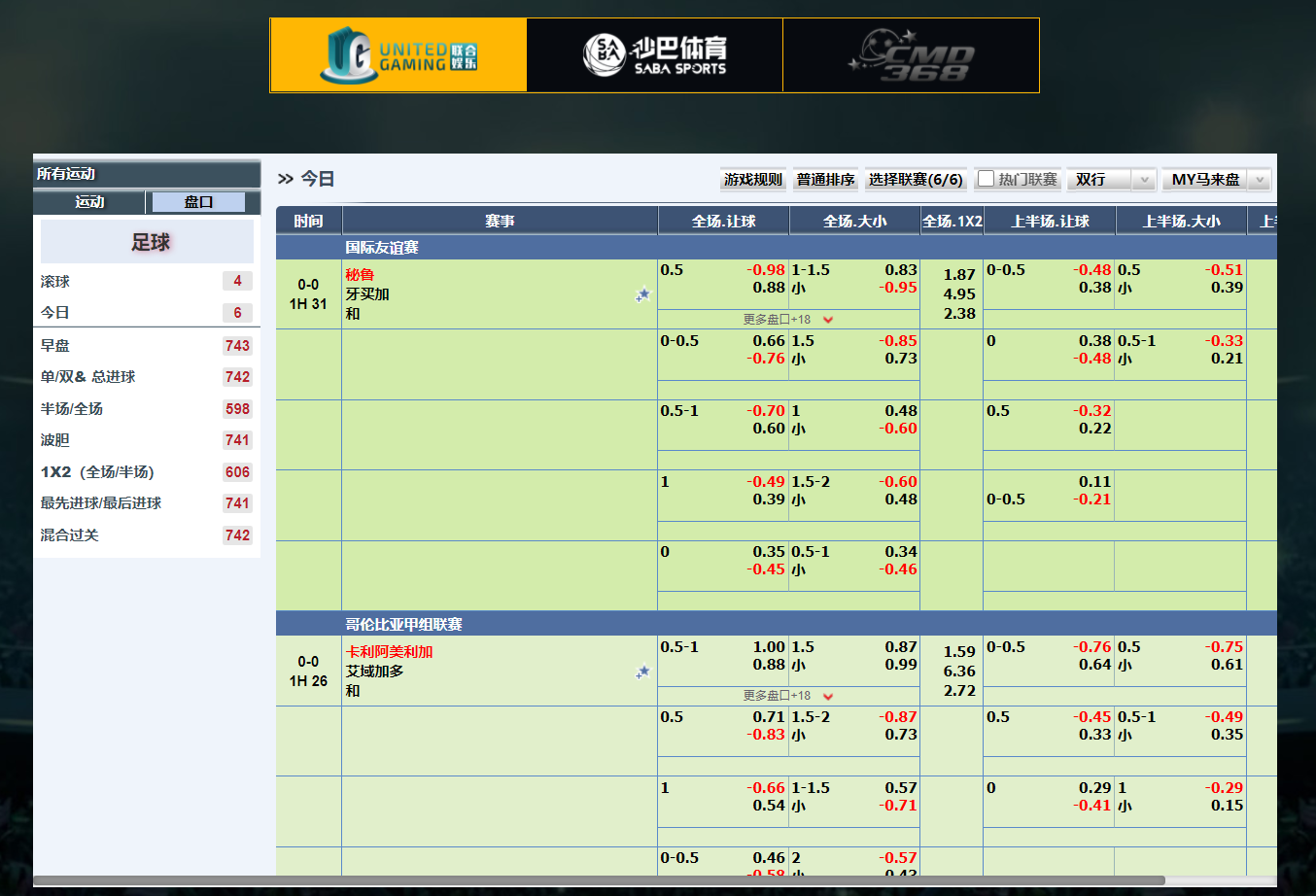
Task: Open the MY马来盘 odds type dropdown
Action: [x=1216, y=180]
